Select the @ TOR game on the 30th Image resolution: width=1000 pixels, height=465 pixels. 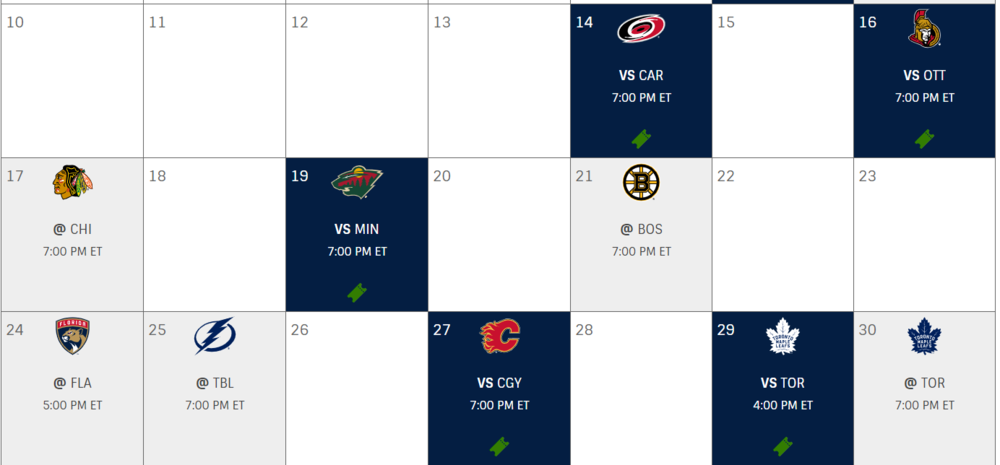point(925,383)
